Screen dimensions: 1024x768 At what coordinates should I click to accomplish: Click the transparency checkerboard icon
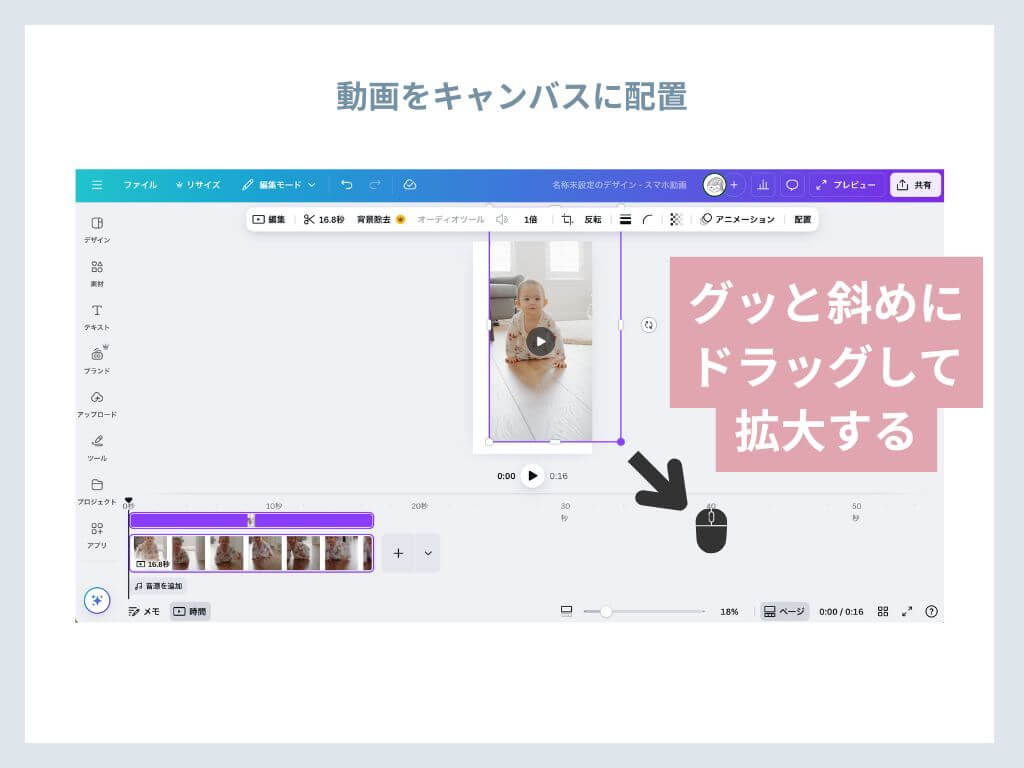tap(676, 219)
